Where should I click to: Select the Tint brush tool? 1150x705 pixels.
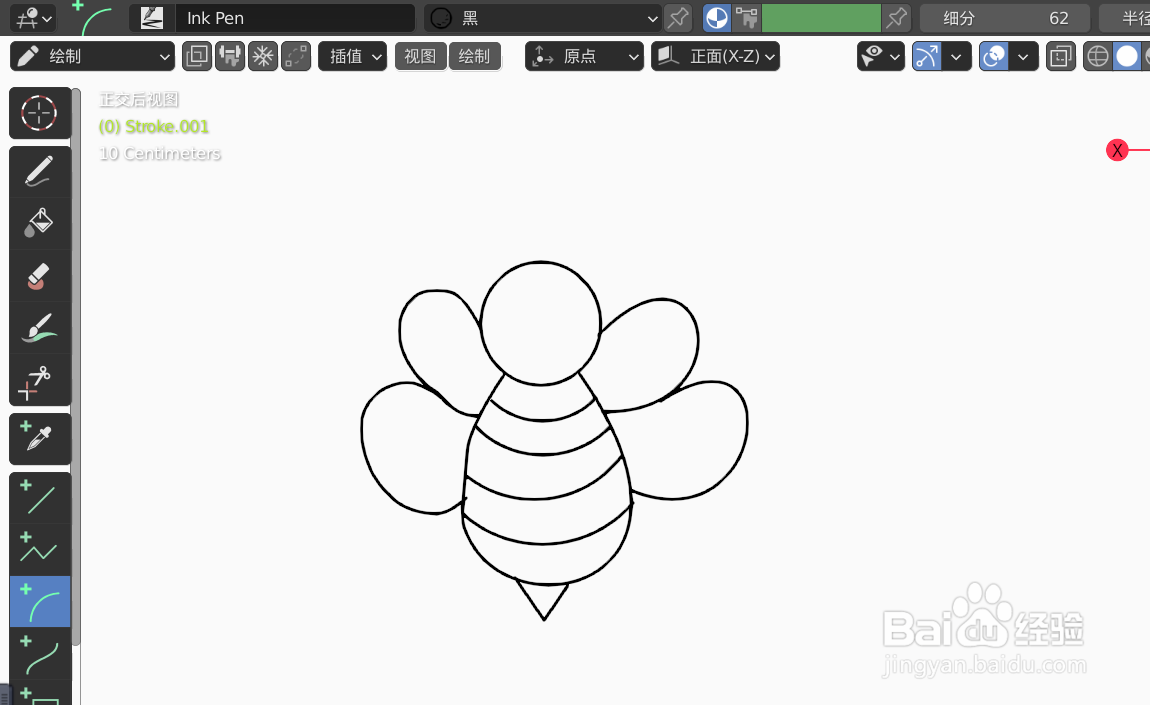pos(40,328)
